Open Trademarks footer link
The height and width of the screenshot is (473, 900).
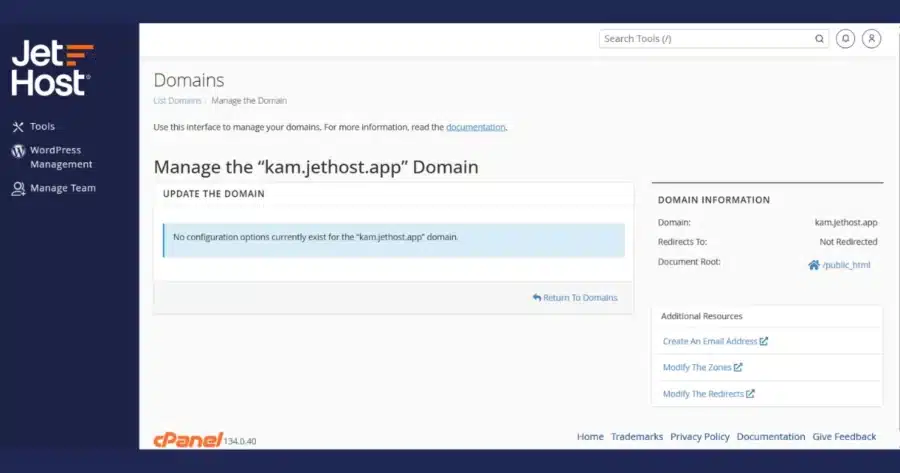coord(637,436)
